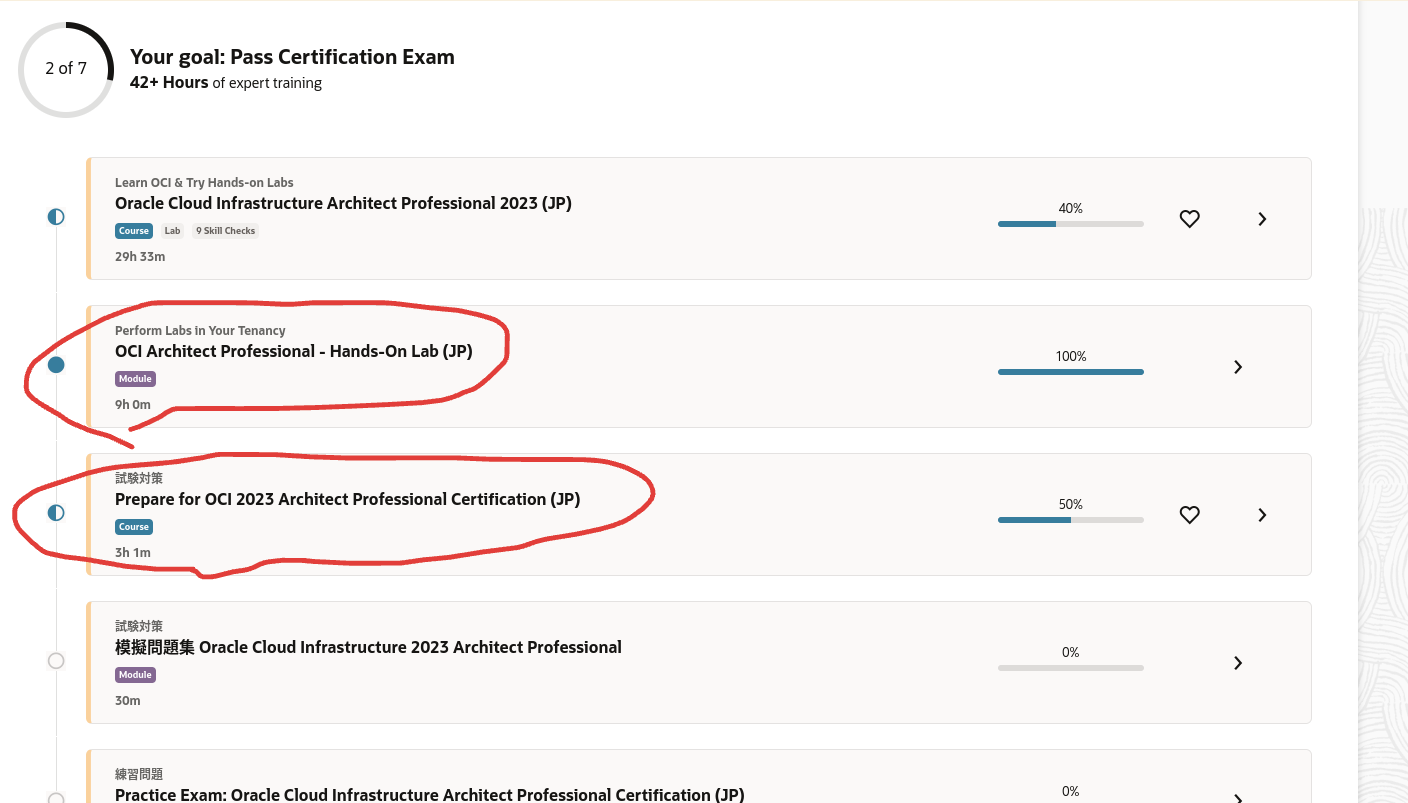Open Prepare for OCI 2023 Architect Professional Certification
The image size is (1408, 803).
pos(347,499)
